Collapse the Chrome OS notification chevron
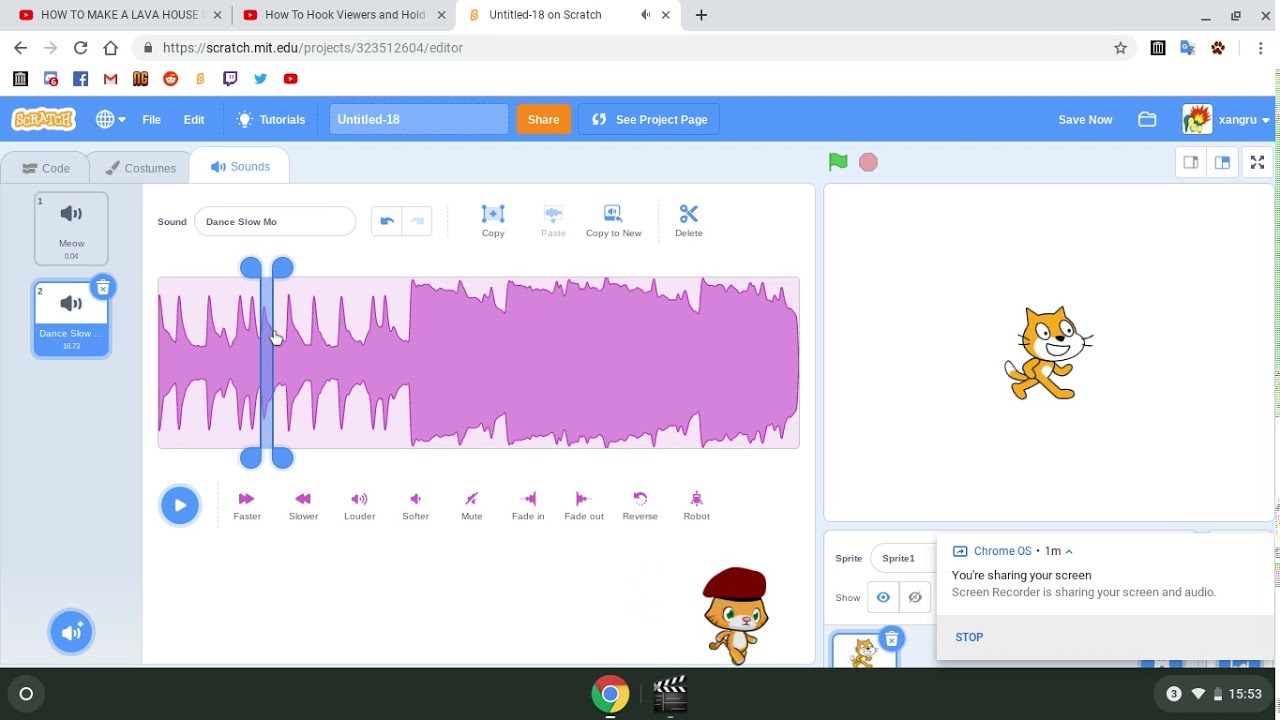This screenshot has width=1280, height=720. pos(1069,551)
